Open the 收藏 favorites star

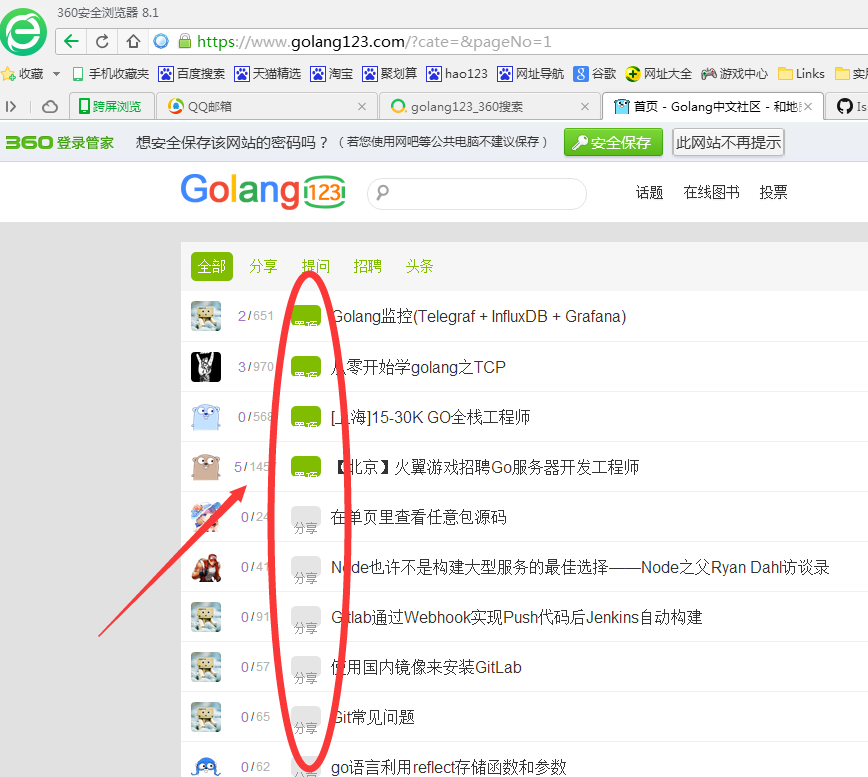click(8, 74)
